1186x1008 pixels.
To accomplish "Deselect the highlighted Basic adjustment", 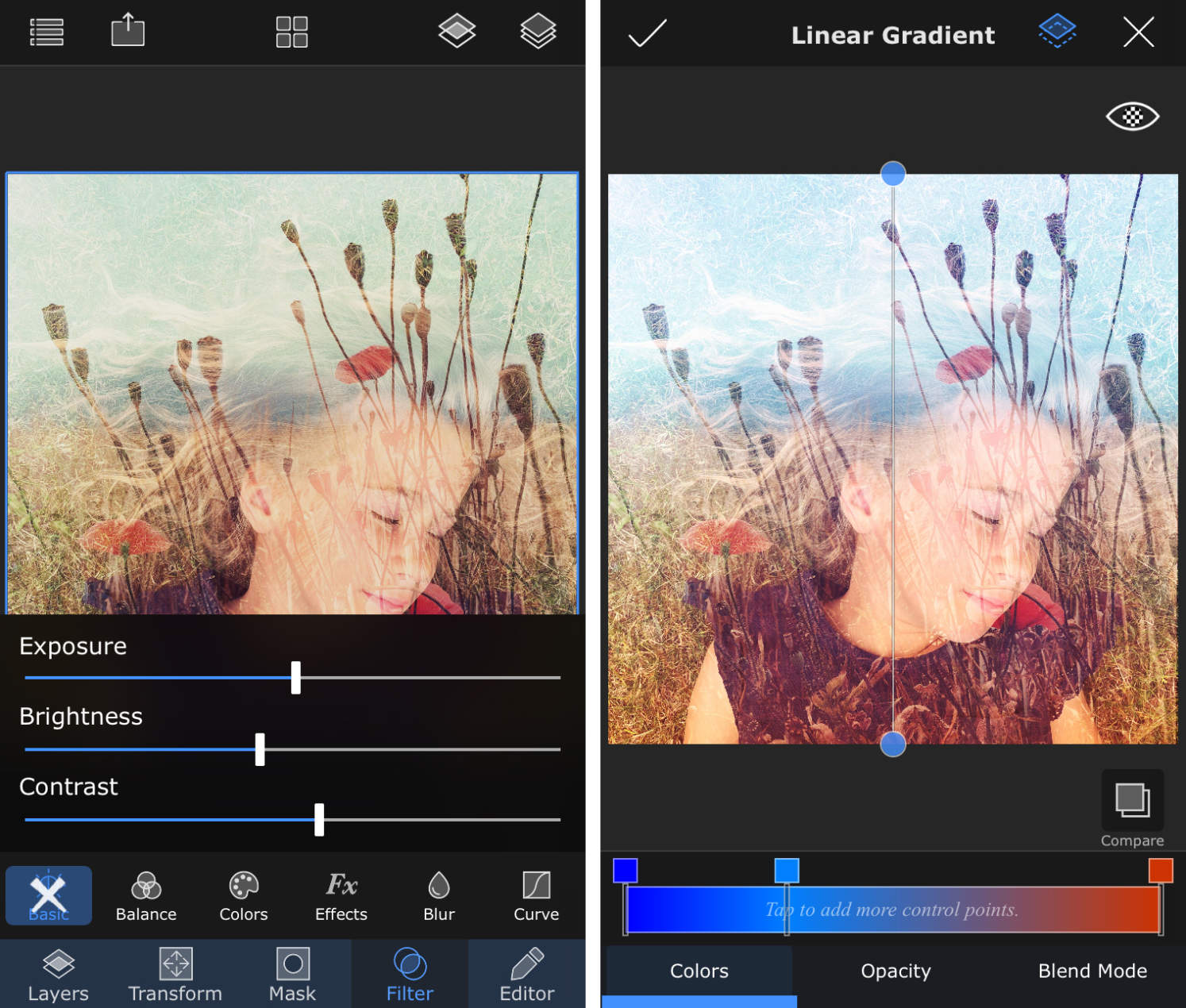I will point(48,895).
